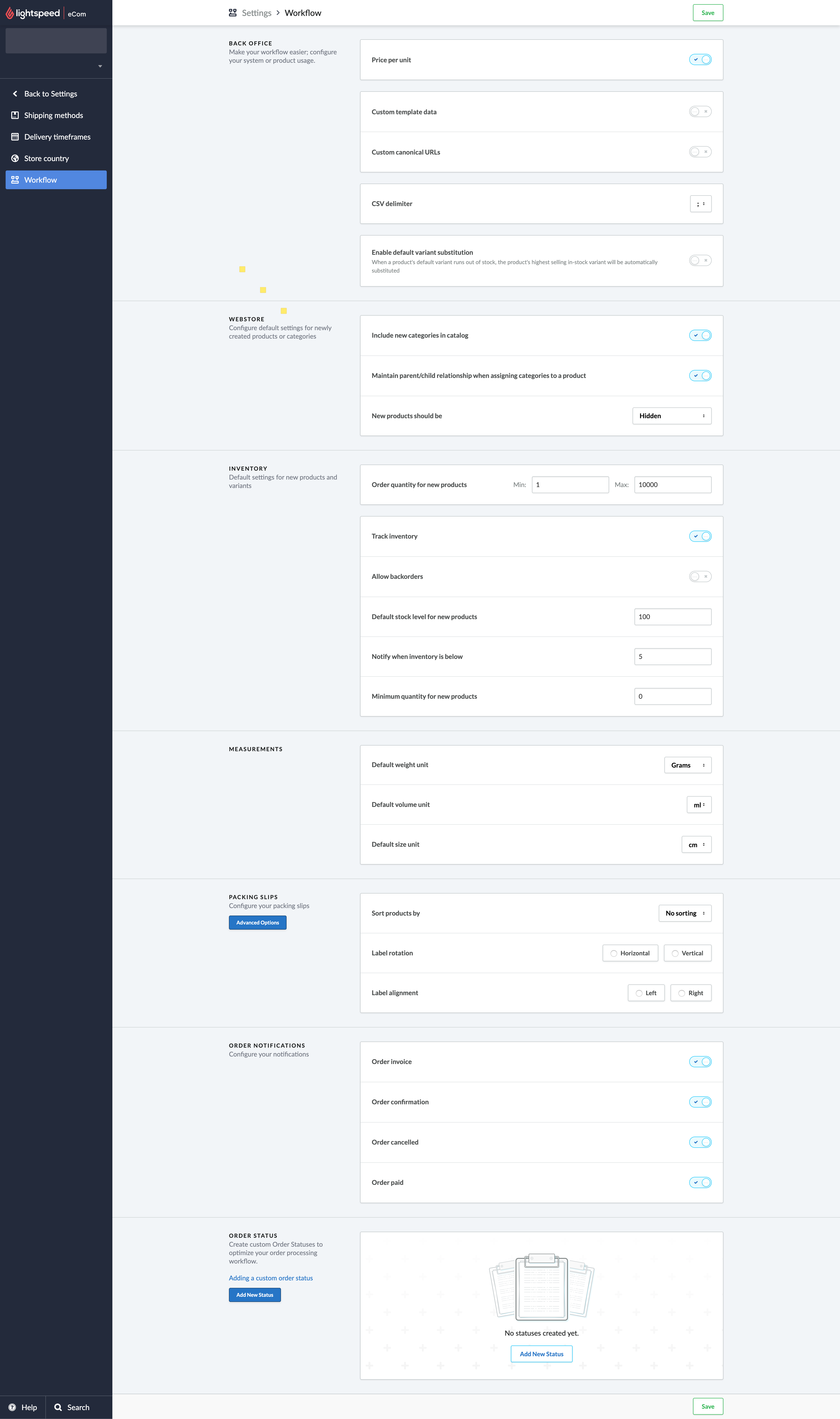The image size is (840, 1419).
Task: Click the Lightspeed eCom logo
Action: coord(46,13)
